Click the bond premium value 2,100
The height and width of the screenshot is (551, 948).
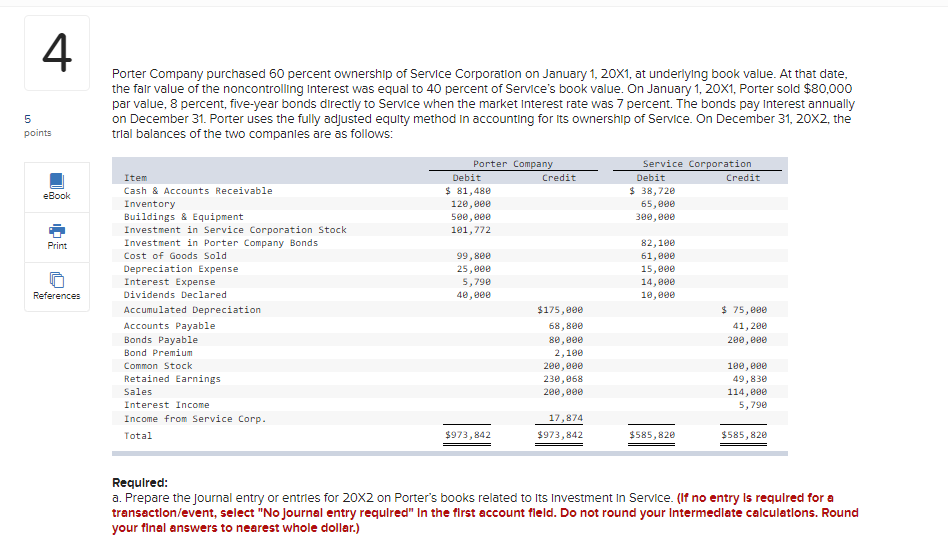click(x=568, y=353)
